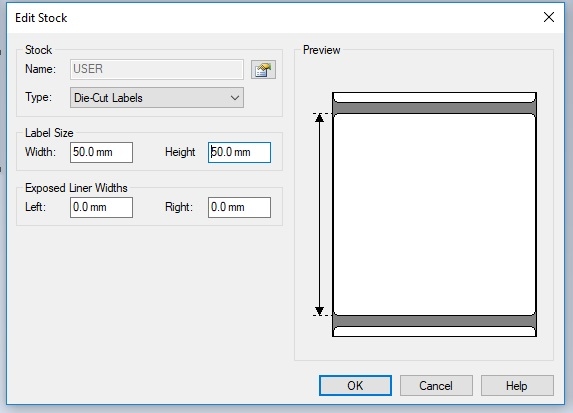The height and width of the screenshot is (413, 573).
Task: Open Help for the Edit Stock dialog
Action: [517, 385]
